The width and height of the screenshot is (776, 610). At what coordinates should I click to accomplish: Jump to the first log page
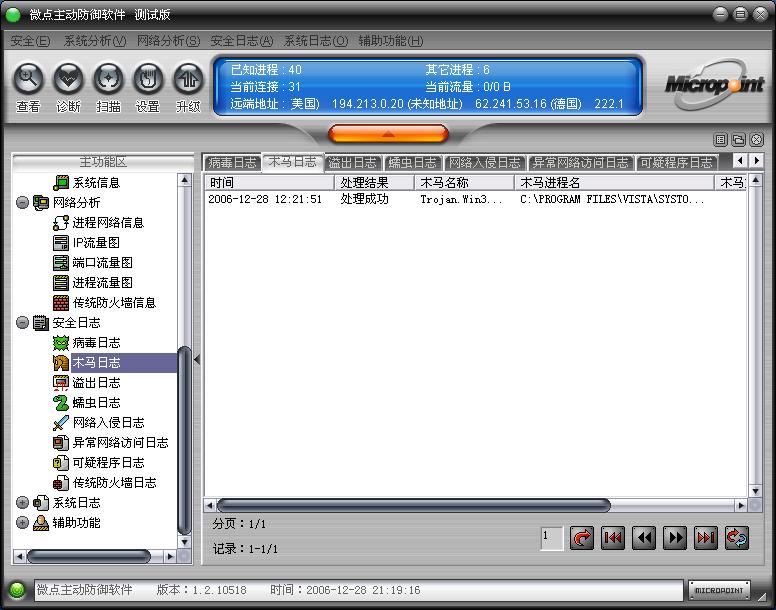tap(613, 538)
